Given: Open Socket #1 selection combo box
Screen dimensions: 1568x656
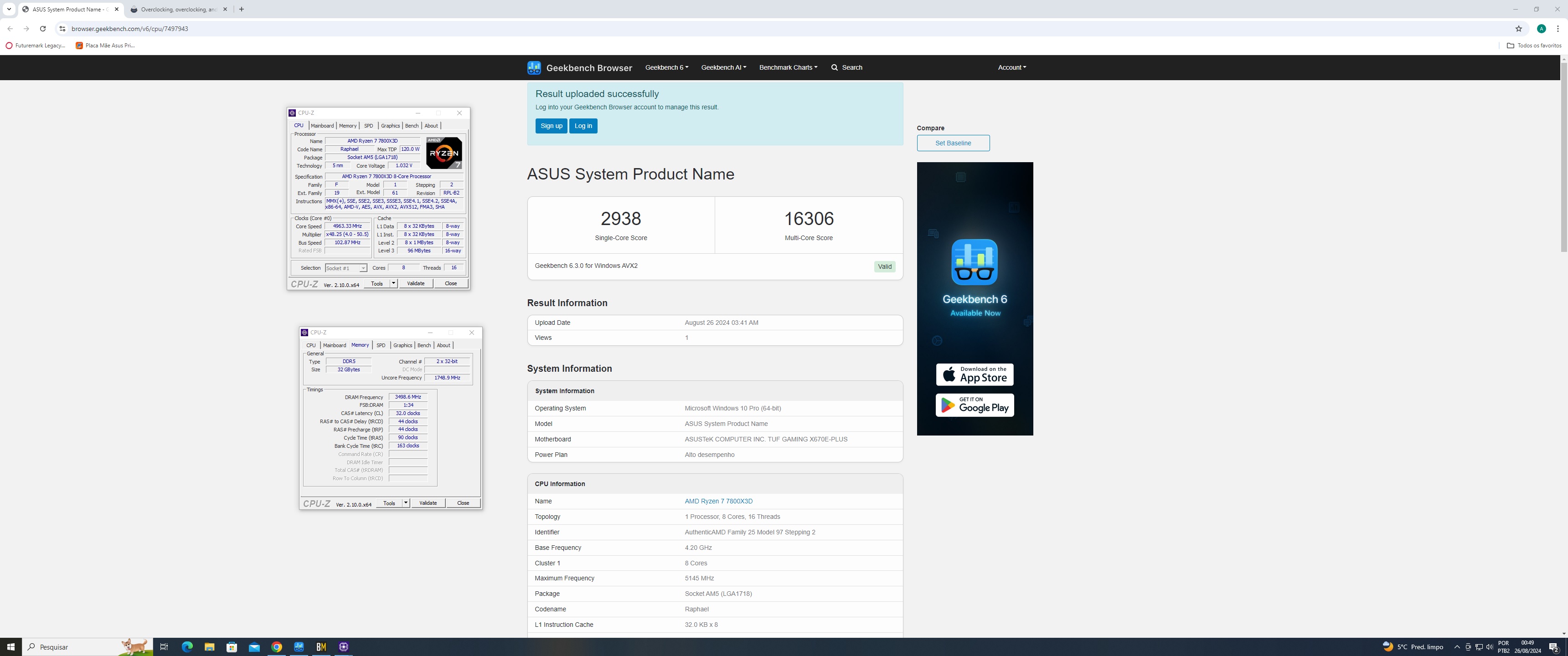Looking at the screenshot, I should [x=346, y=268].
